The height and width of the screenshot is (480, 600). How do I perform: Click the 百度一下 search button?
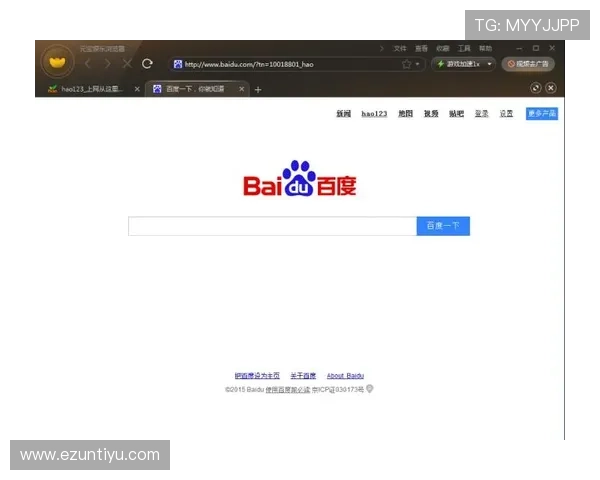(443, 226)
